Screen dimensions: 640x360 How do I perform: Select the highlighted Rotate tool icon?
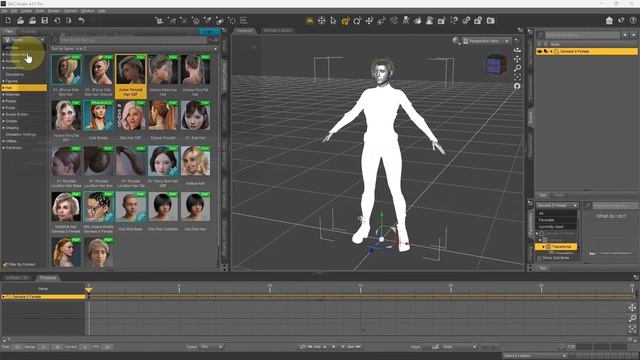[345, 20]
